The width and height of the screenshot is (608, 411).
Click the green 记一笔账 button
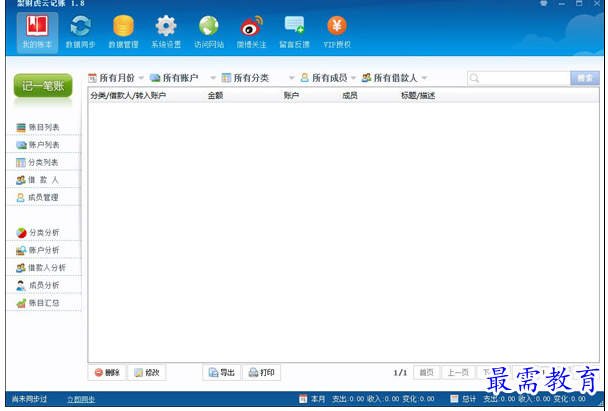[x=43, y=86]
